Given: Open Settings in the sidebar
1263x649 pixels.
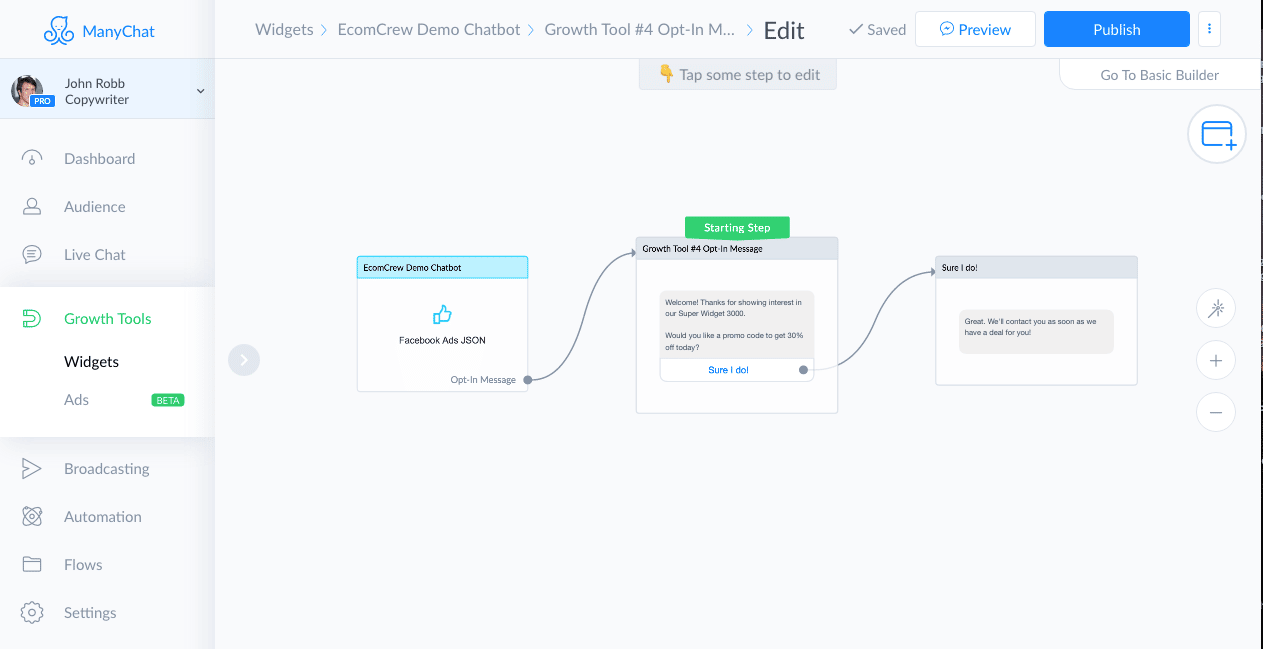Looking at the screenshot, I should (x=90, y=613).
